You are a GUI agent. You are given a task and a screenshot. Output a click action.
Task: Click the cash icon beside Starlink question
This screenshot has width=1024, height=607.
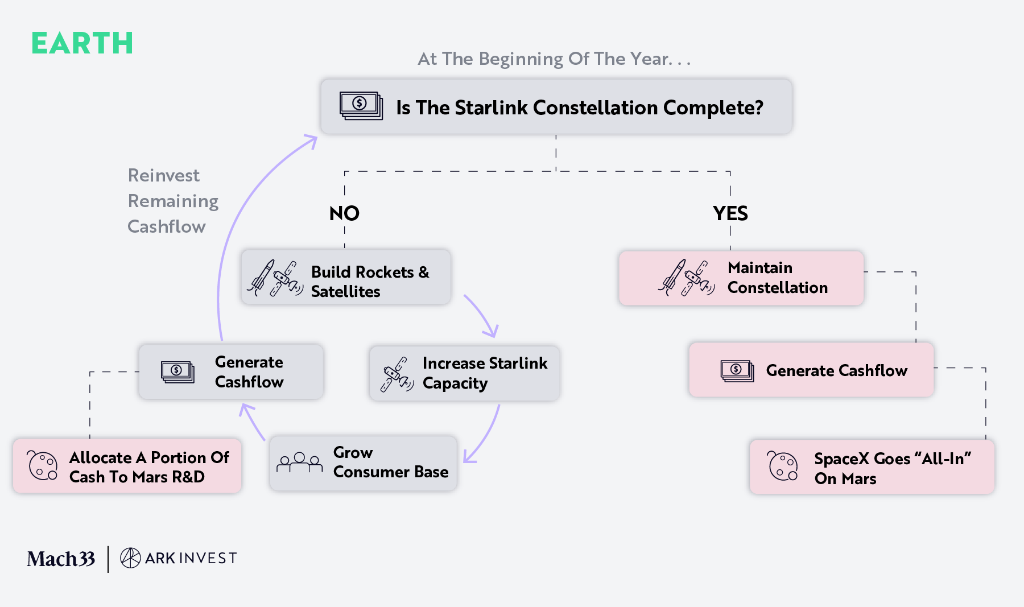click(359, 107)
